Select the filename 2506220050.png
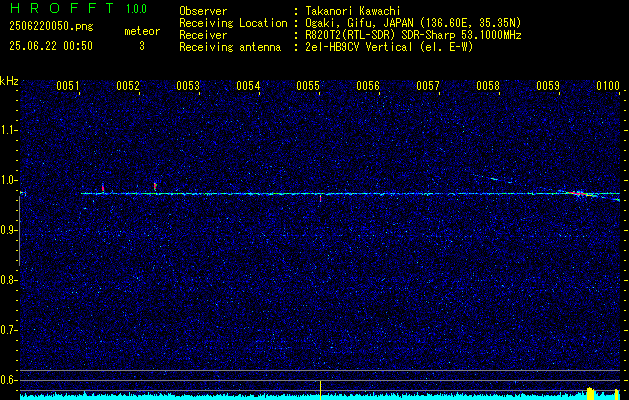This screenshot has height=400, width=629. click(51, 27)
